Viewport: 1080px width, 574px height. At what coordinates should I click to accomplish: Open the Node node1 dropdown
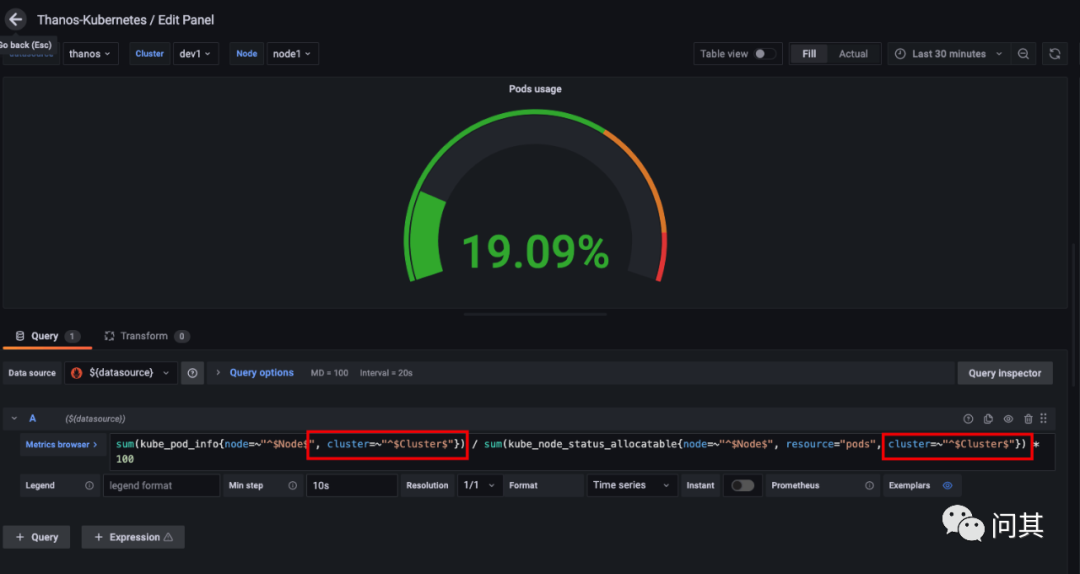(x=292, y=54)
